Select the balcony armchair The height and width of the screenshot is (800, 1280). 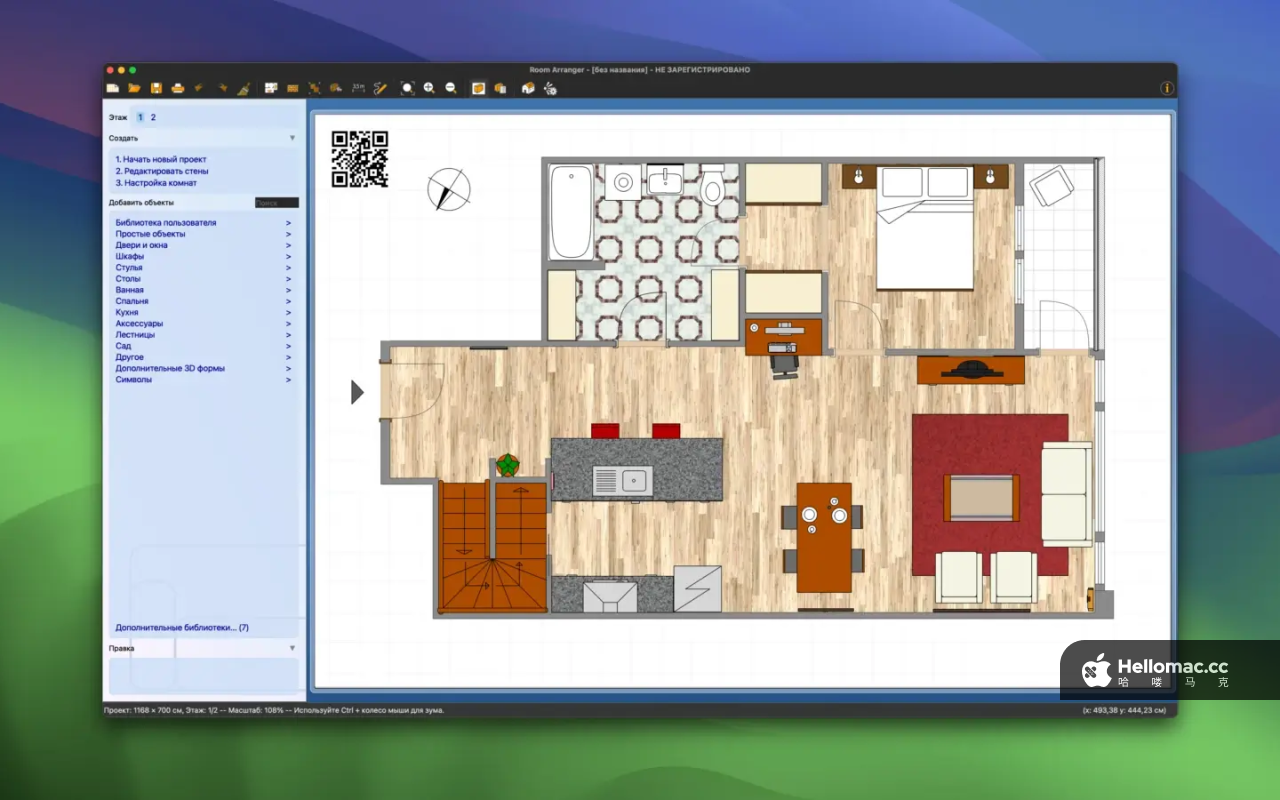[x=1053, y=186]
